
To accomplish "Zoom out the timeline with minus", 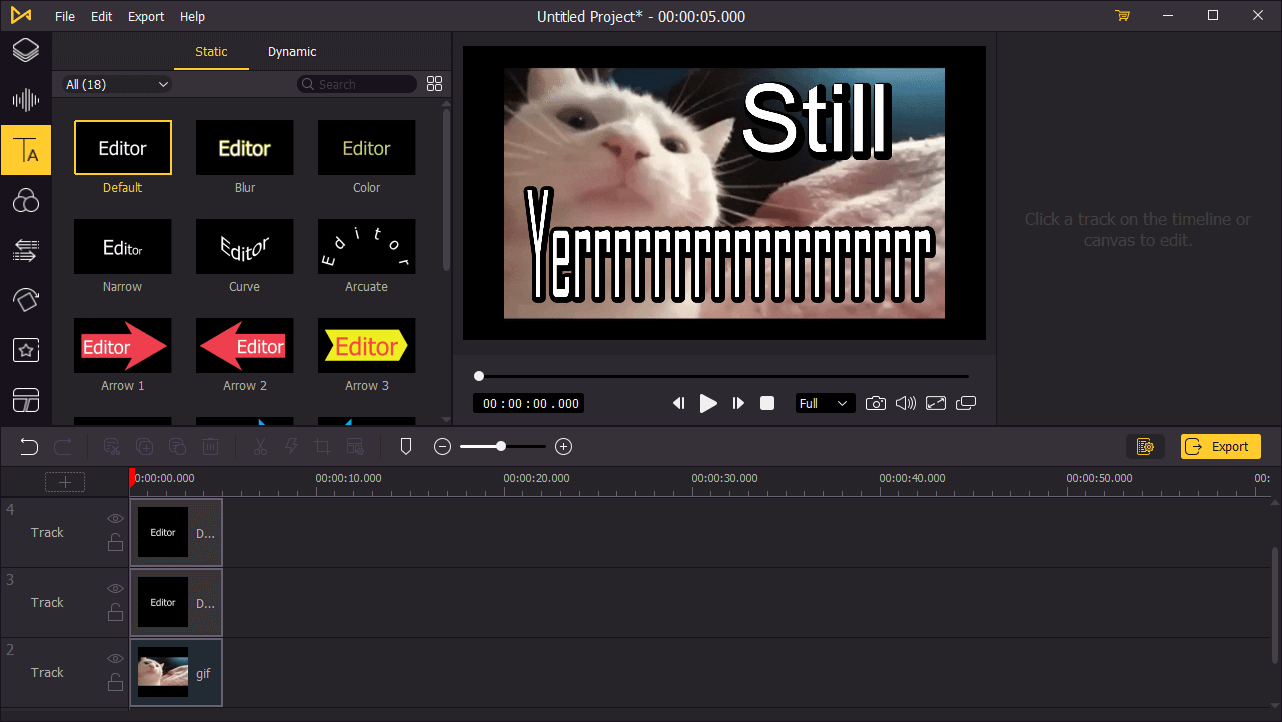I will click(x=443, y=447).
